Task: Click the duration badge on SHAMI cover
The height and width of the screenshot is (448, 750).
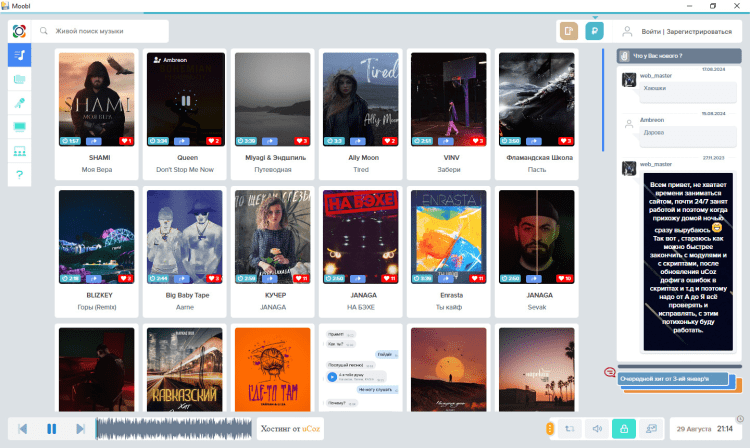Action: 71,141
